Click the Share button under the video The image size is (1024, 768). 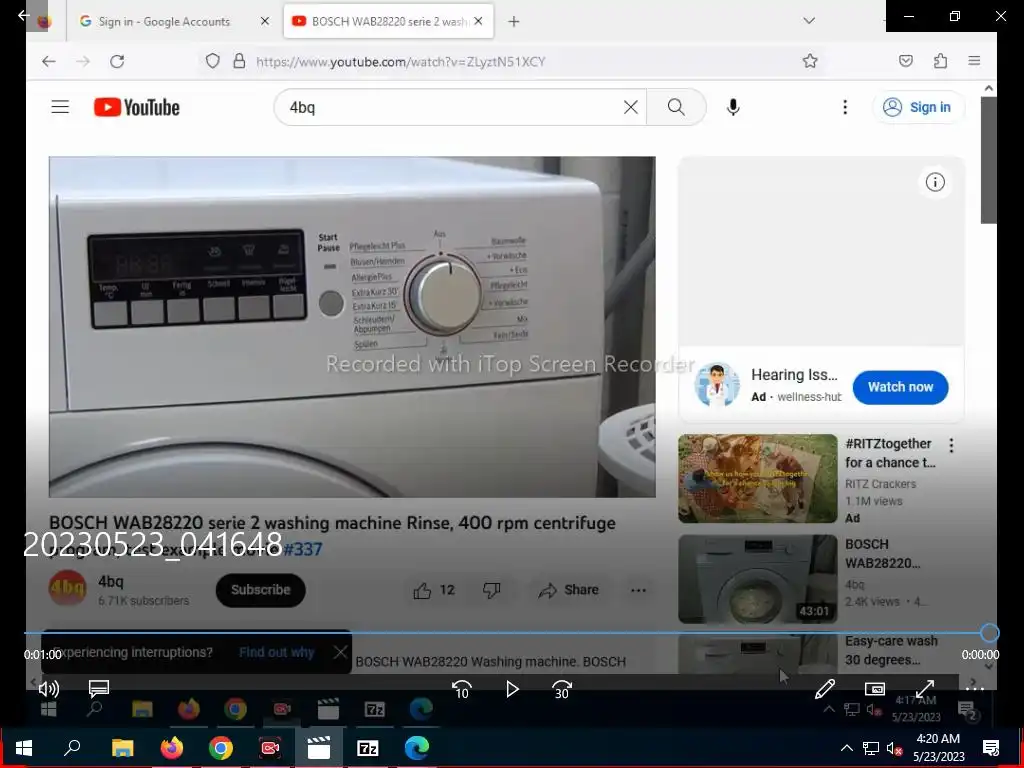568,590
